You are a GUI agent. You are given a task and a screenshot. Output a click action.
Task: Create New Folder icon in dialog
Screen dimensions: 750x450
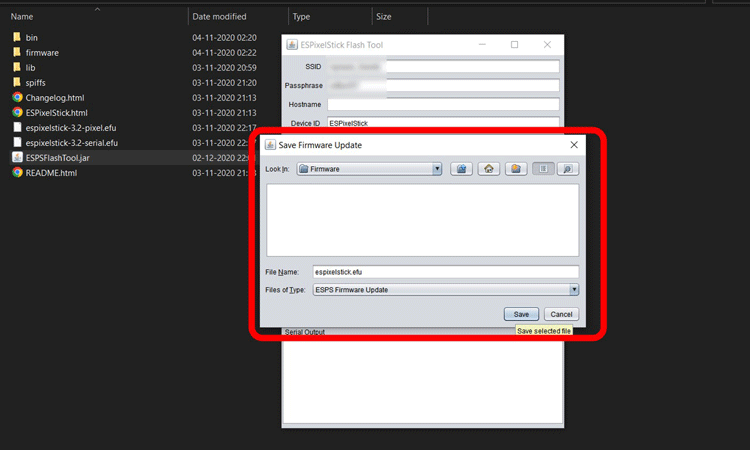click(516, 169)
